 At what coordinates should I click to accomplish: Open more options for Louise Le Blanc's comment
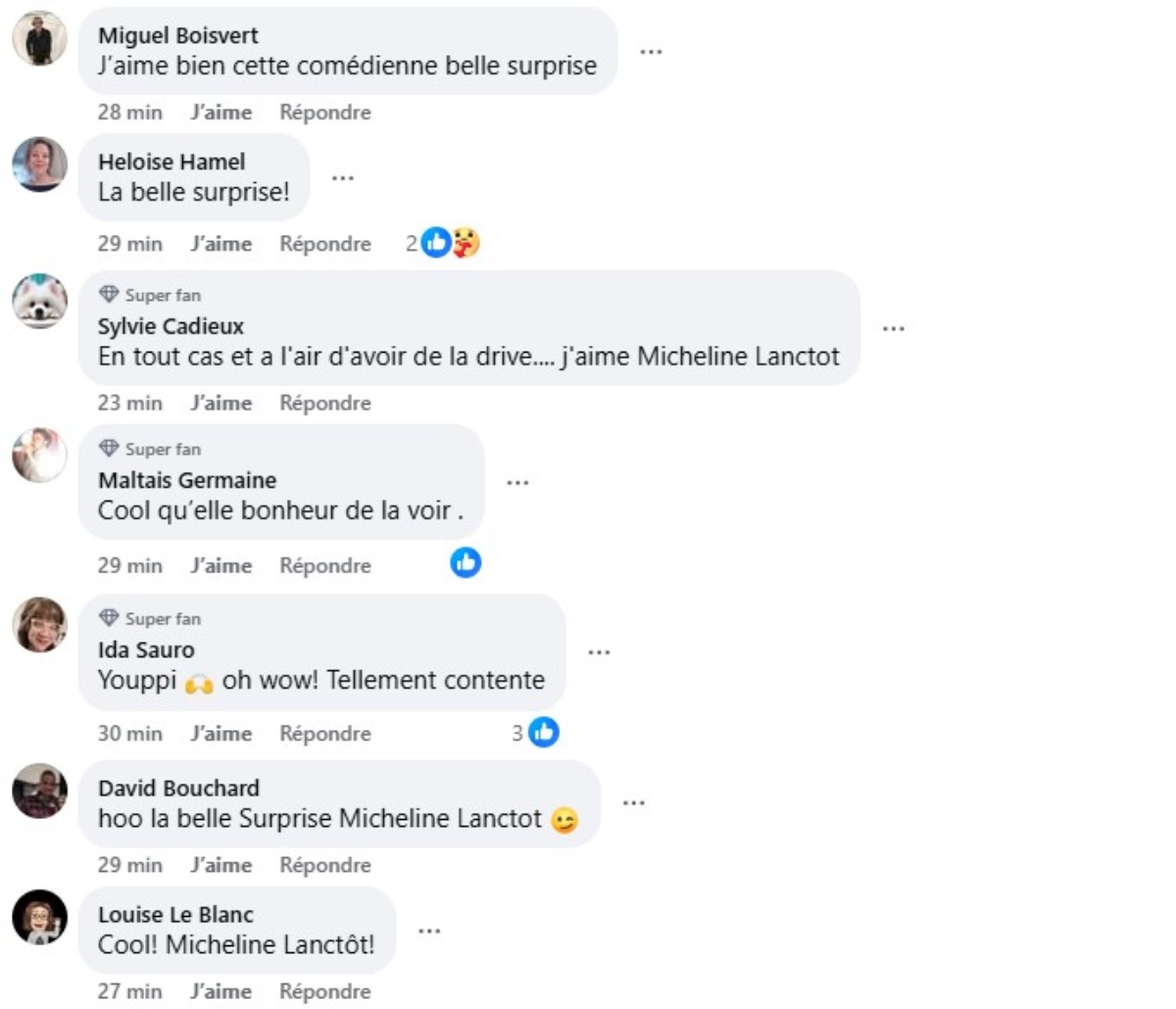[429, 931]
